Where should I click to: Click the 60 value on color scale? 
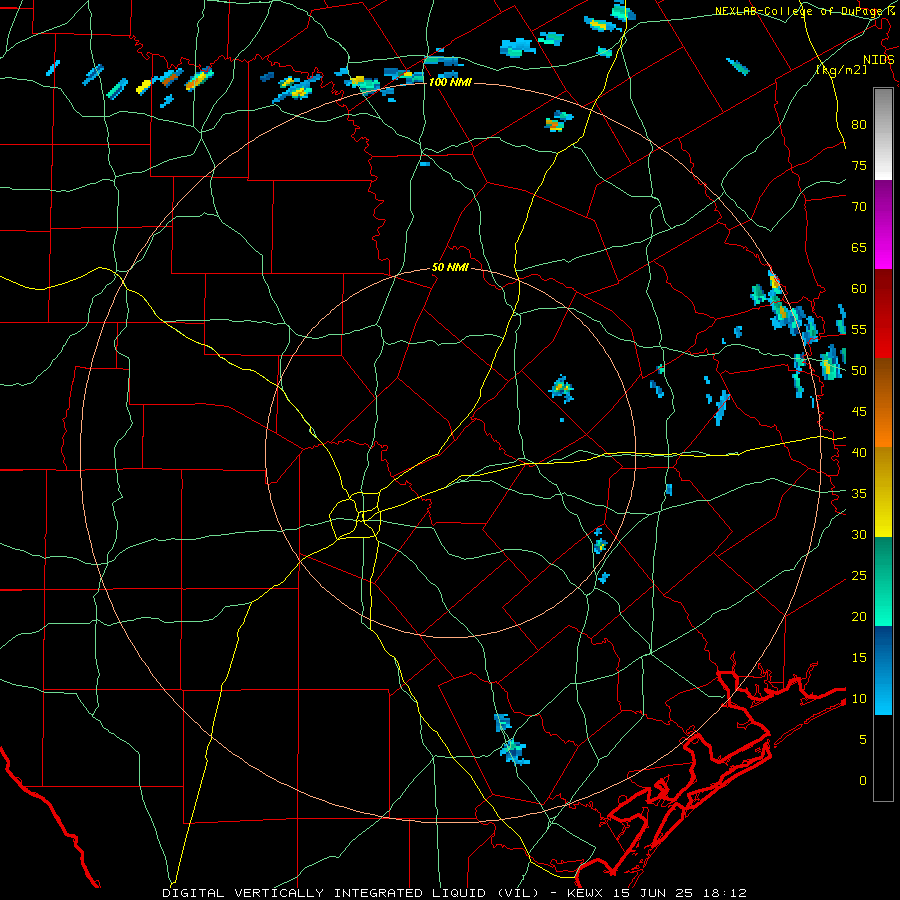pyautogui.click(x=859, y=288)
